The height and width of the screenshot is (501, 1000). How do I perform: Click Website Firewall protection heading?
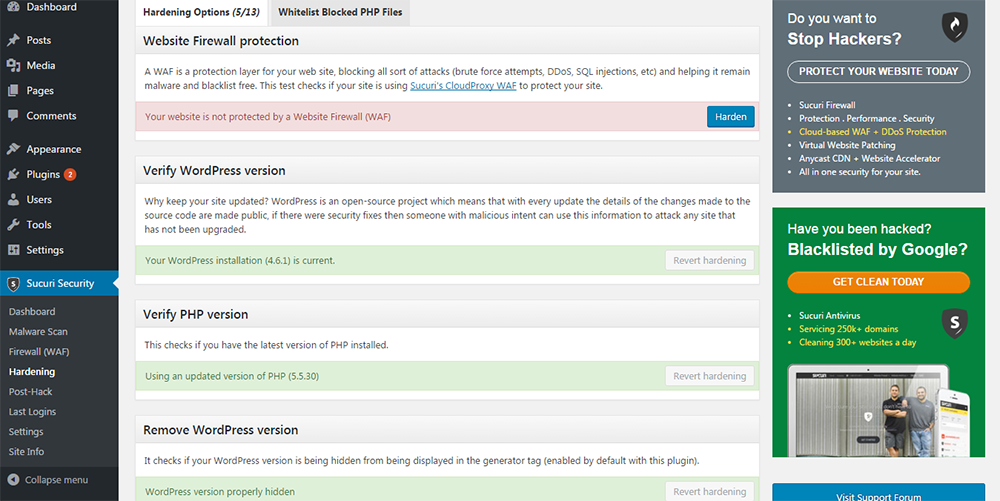(x=221, y=41)
